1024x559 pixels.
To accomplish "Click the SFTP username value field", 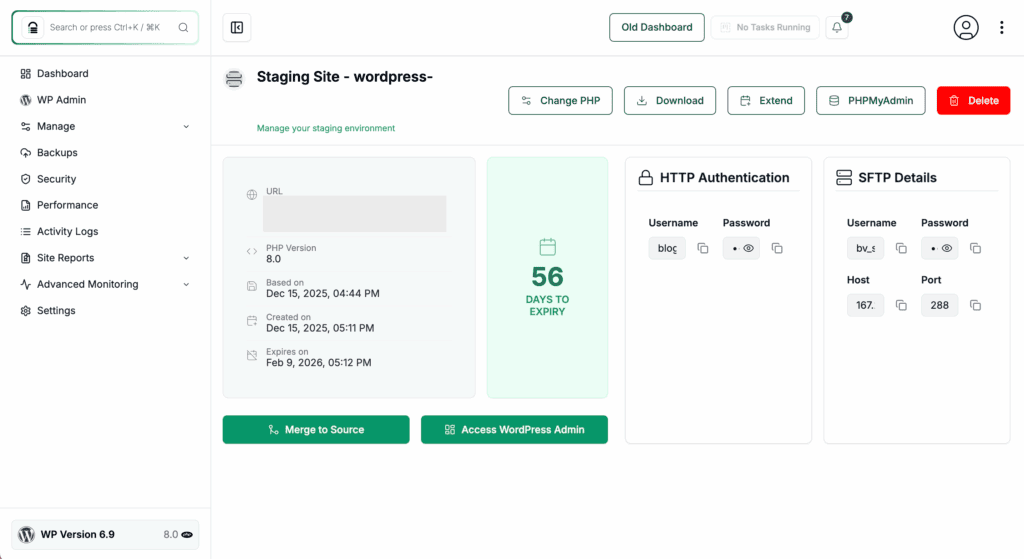I will click(x=865, y=248).
